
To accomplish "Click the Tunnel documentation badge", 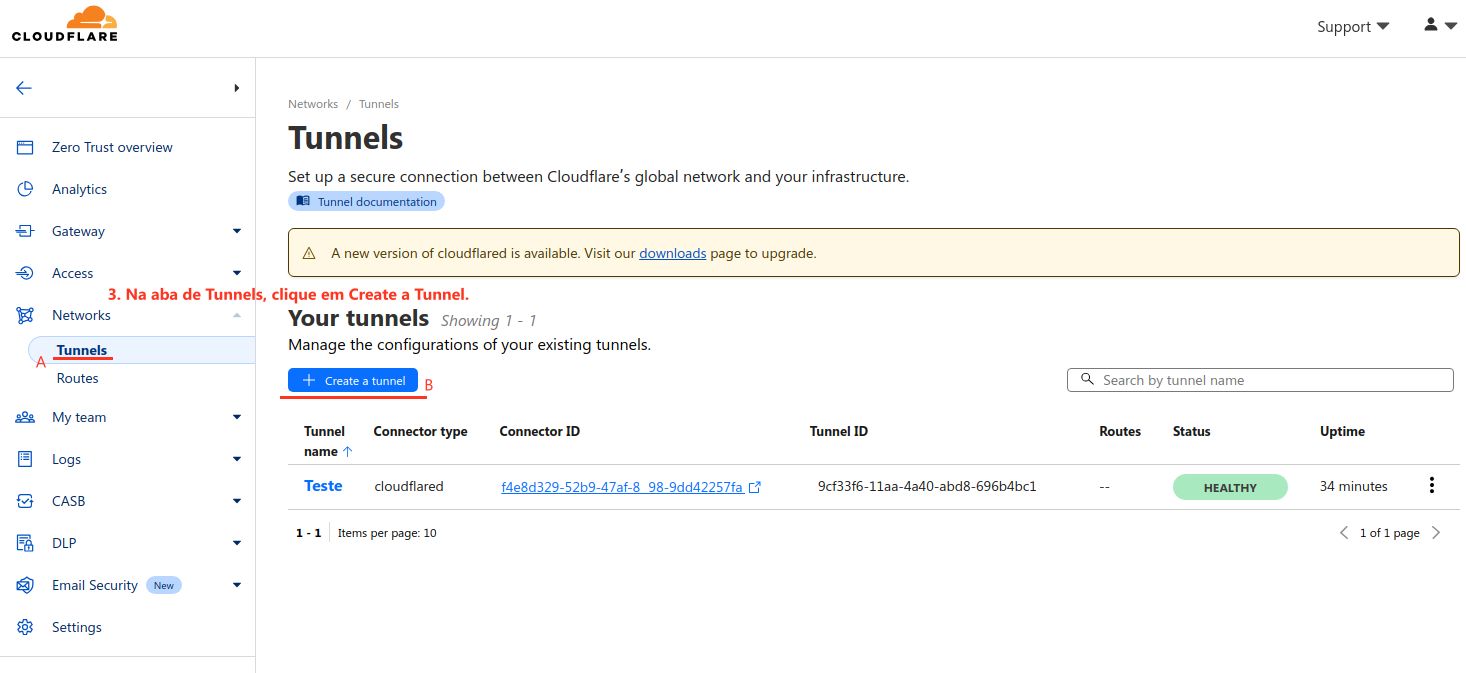I will [366, 201].
